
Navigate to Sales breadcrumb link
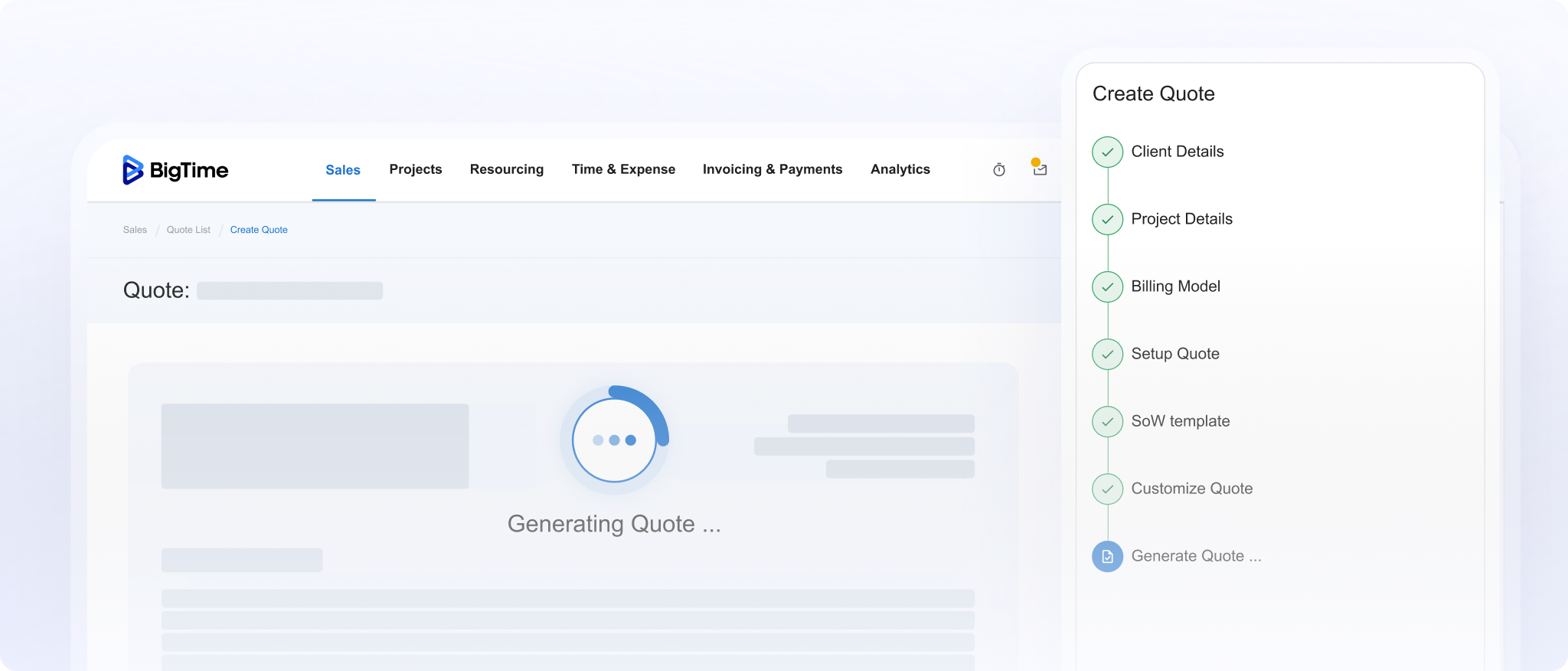[x=135, y=230]
